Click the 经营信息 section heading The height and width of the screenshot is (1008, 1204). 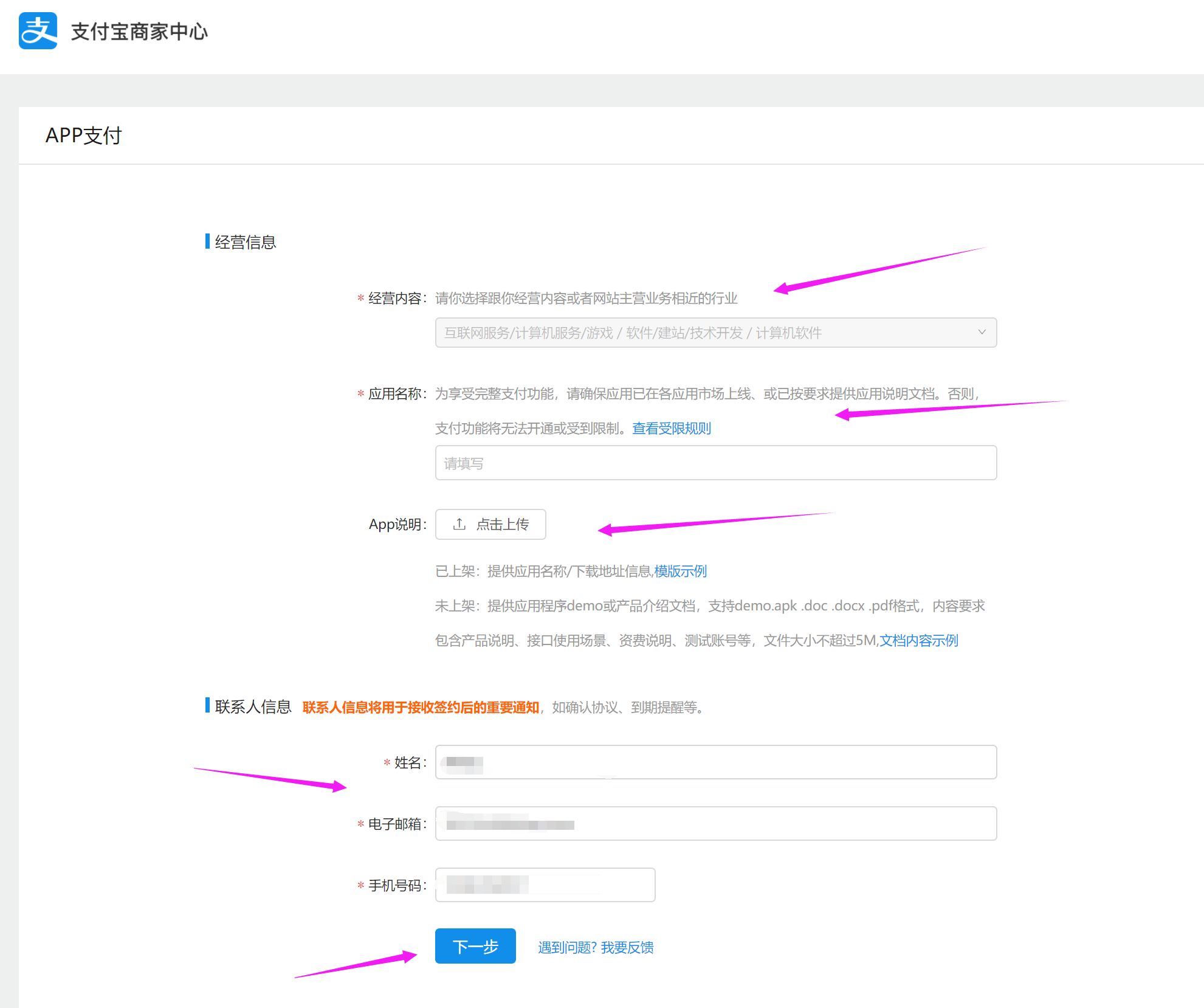point(246,242)
